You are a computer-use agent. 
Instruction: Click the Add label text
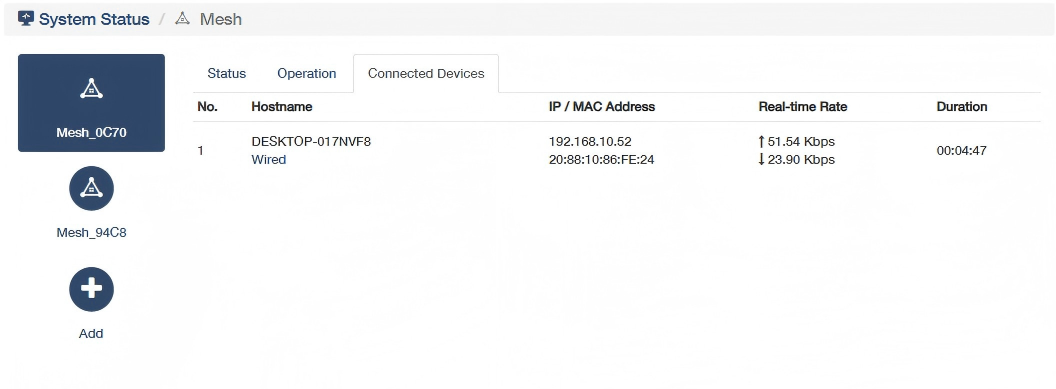[91, 333]
